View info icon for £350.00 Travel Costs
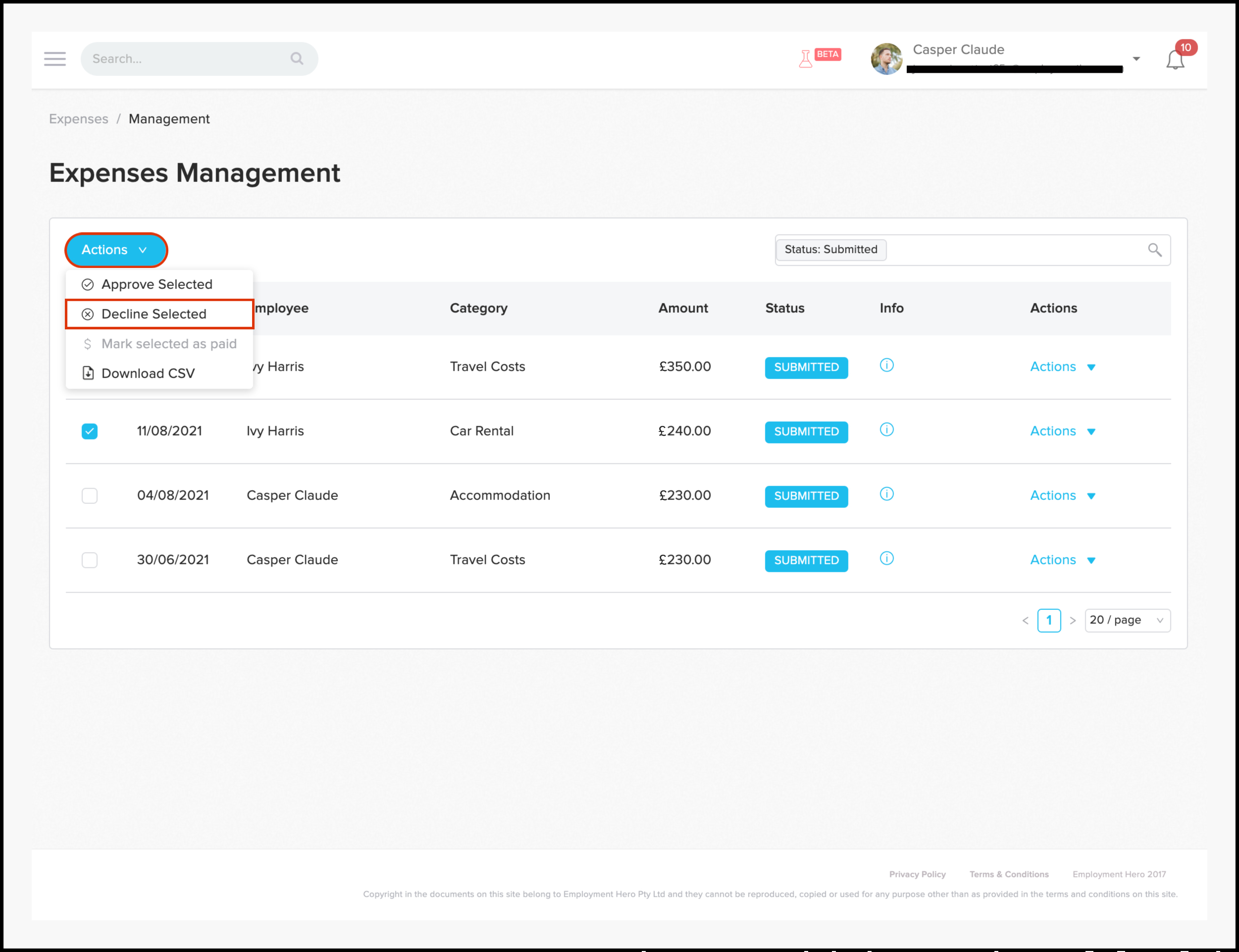 (886, 366)
